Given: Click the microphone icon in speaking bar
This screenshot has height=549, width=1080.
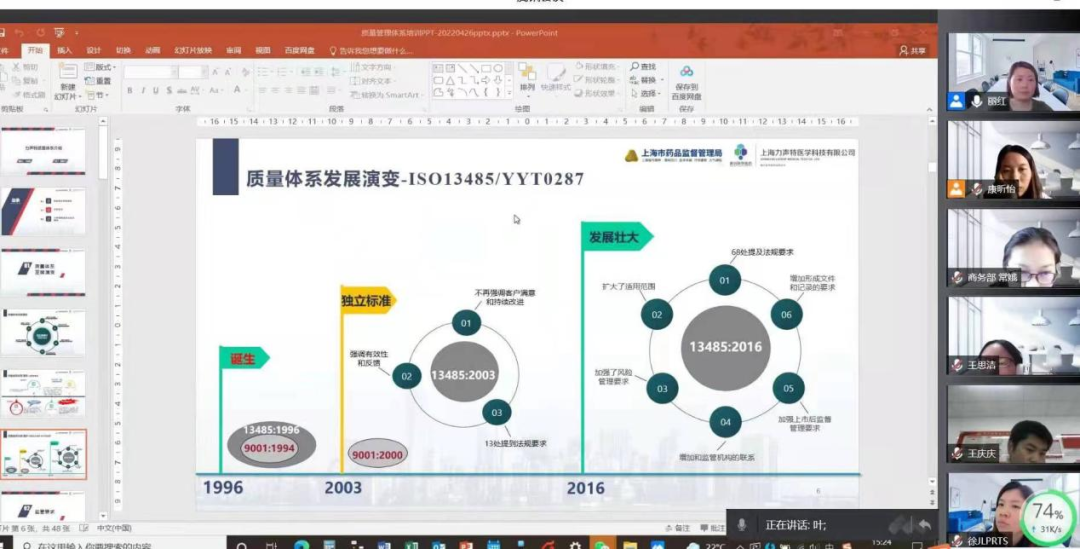Looking at the screenshot, I should point(741,525).
